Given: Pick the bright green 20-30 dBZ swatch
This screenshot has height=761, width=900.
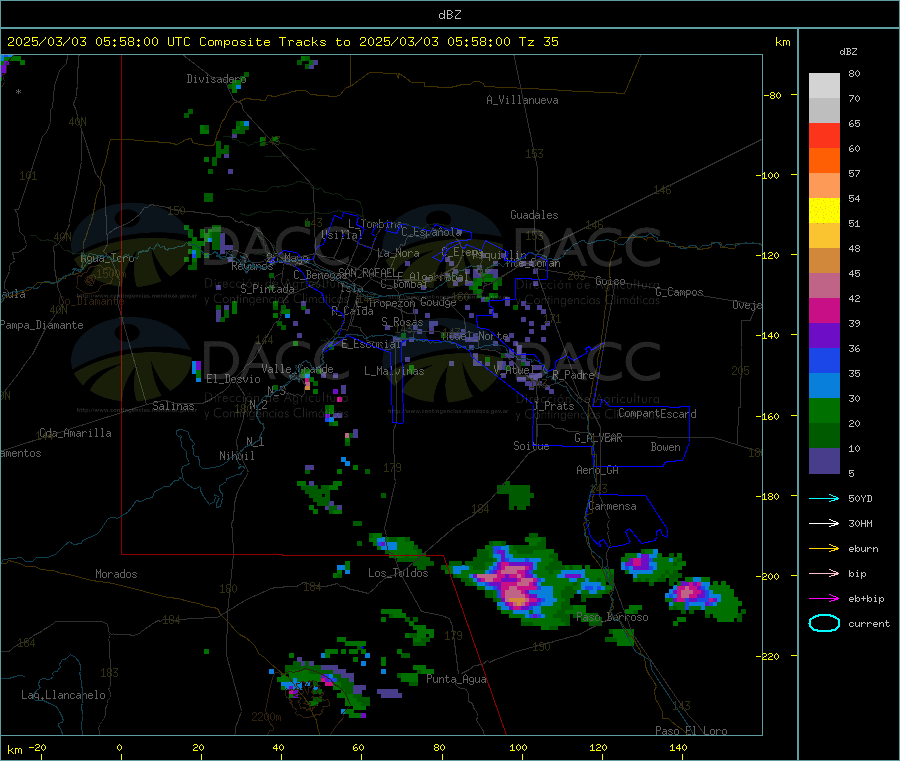Looking at the screenshot, I should 824,410.
